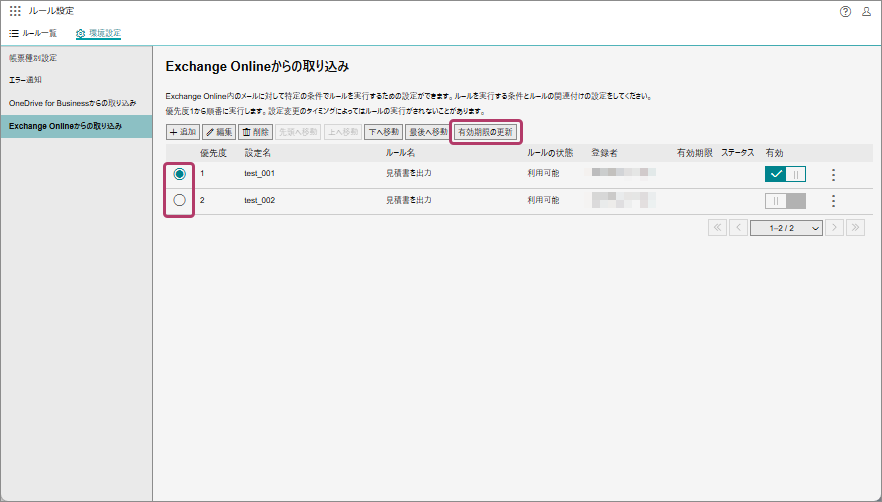
Task: Open the app launcher grid icon
Action: pyautogui.click(x=15, y=12)
